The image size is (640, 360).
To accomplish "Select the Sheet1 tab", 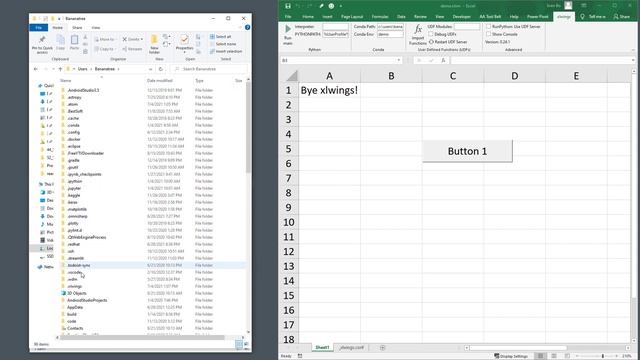I will click(x=322, y=347).
